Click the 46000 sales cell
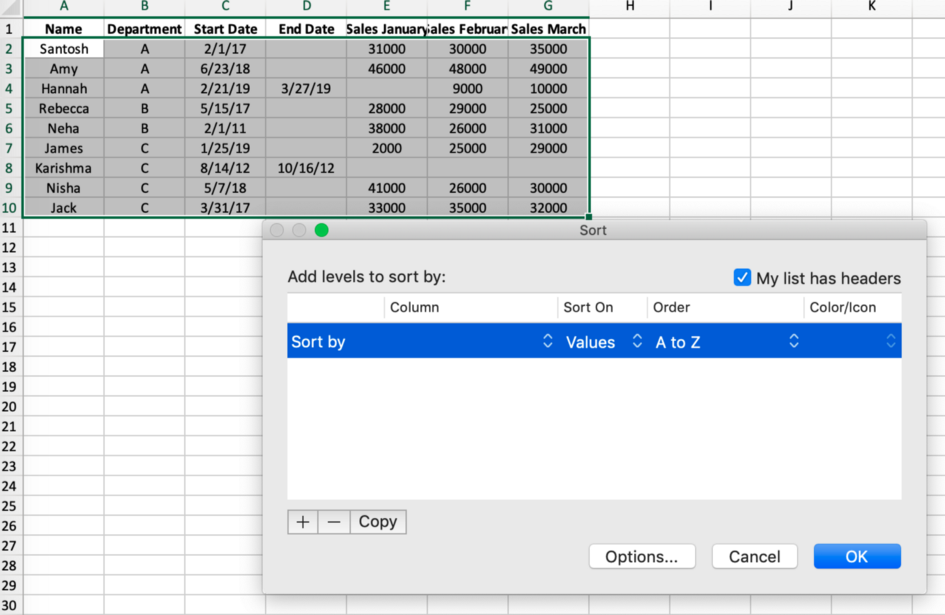This screenshot has width=945, height=615. [387, 69]
